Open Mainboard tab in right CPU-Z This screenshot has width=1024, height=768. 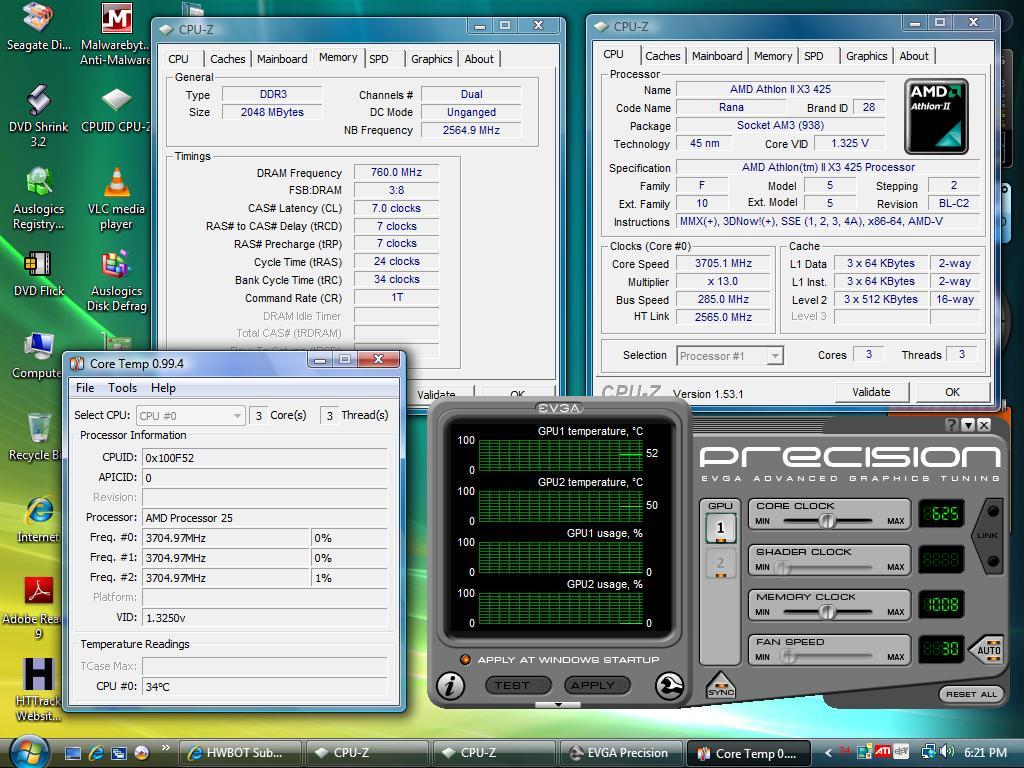coord(716,56)
